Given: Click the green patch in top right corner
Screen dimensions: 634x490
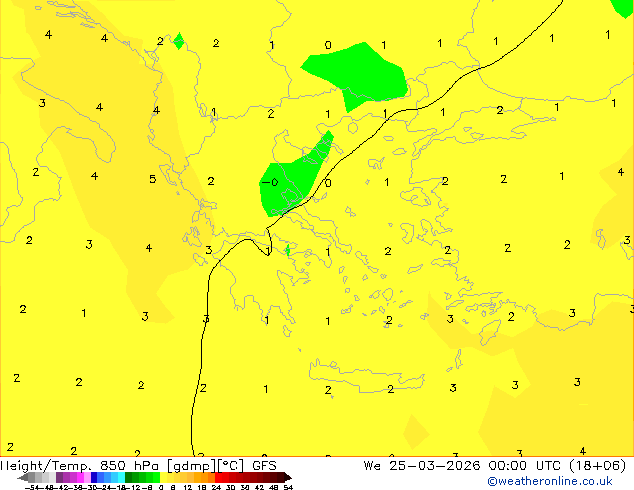Looking at the screenshot, I should pyautogui.click(x=623, y=7).
